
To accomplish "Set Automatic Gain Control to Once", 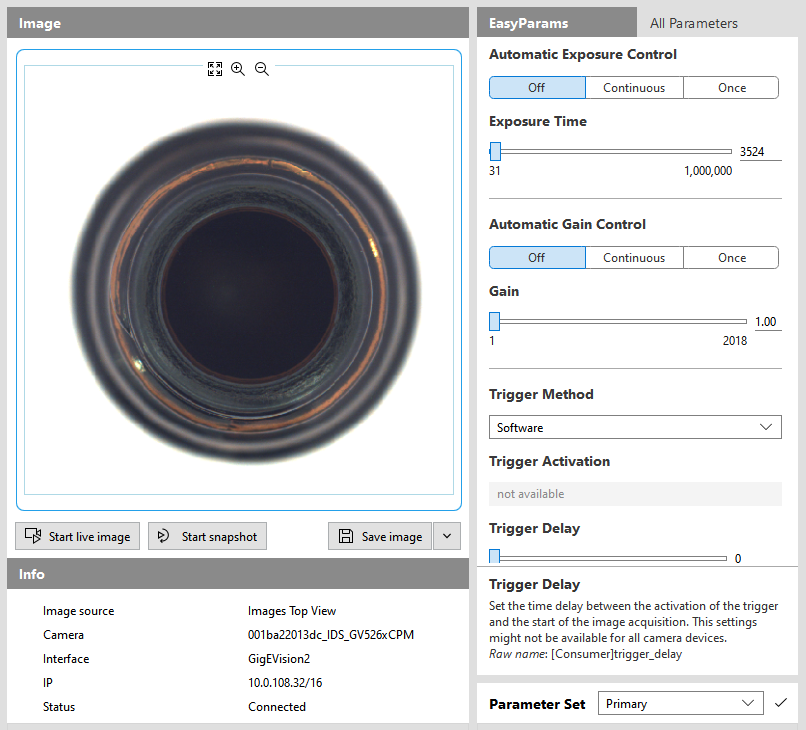I will 731,258.
